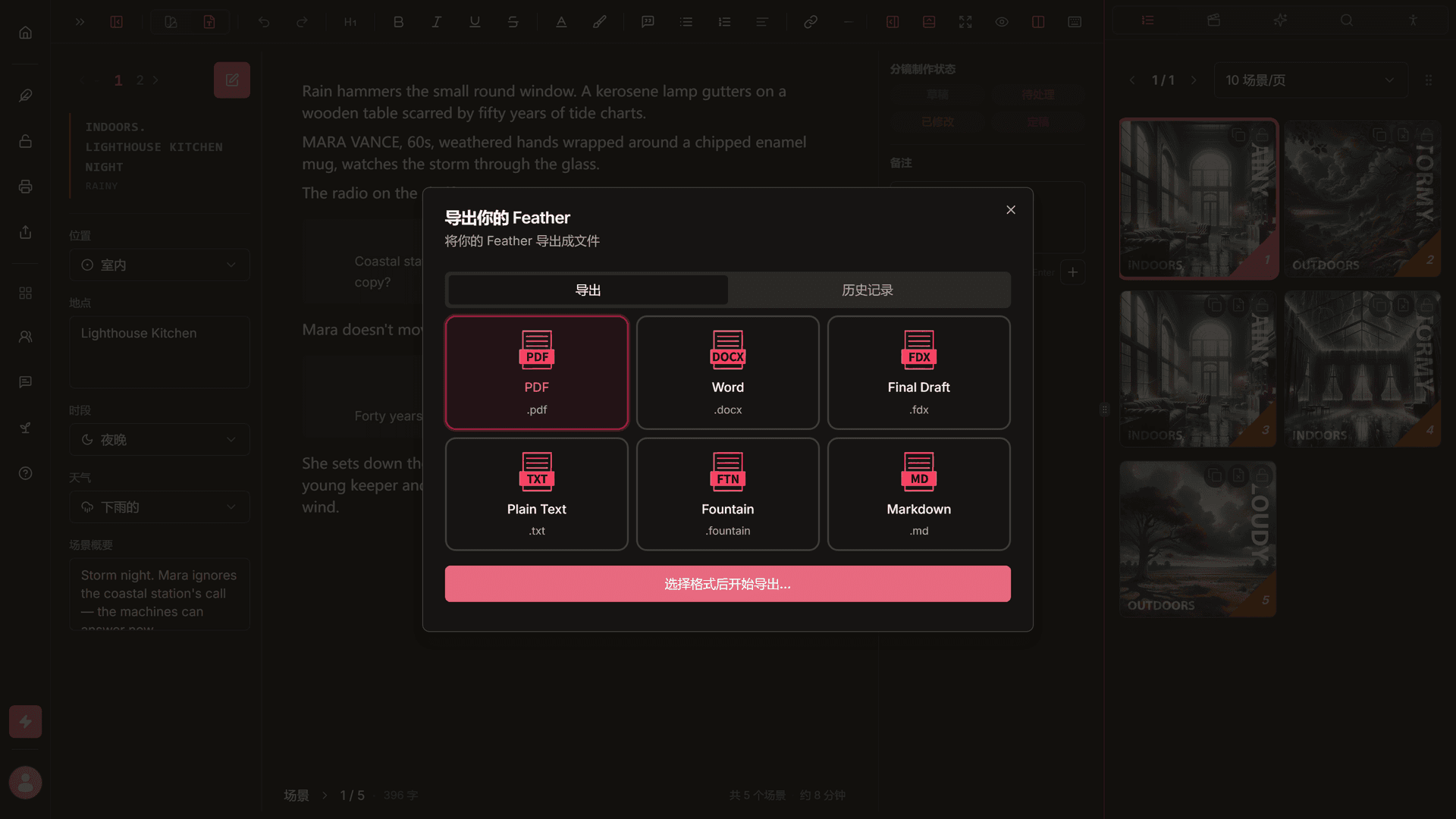The width and height of the screenshot is (1456, 819).
Task: Open the 10 场景/页 per-page dropdown
Action: point(1311,80)
